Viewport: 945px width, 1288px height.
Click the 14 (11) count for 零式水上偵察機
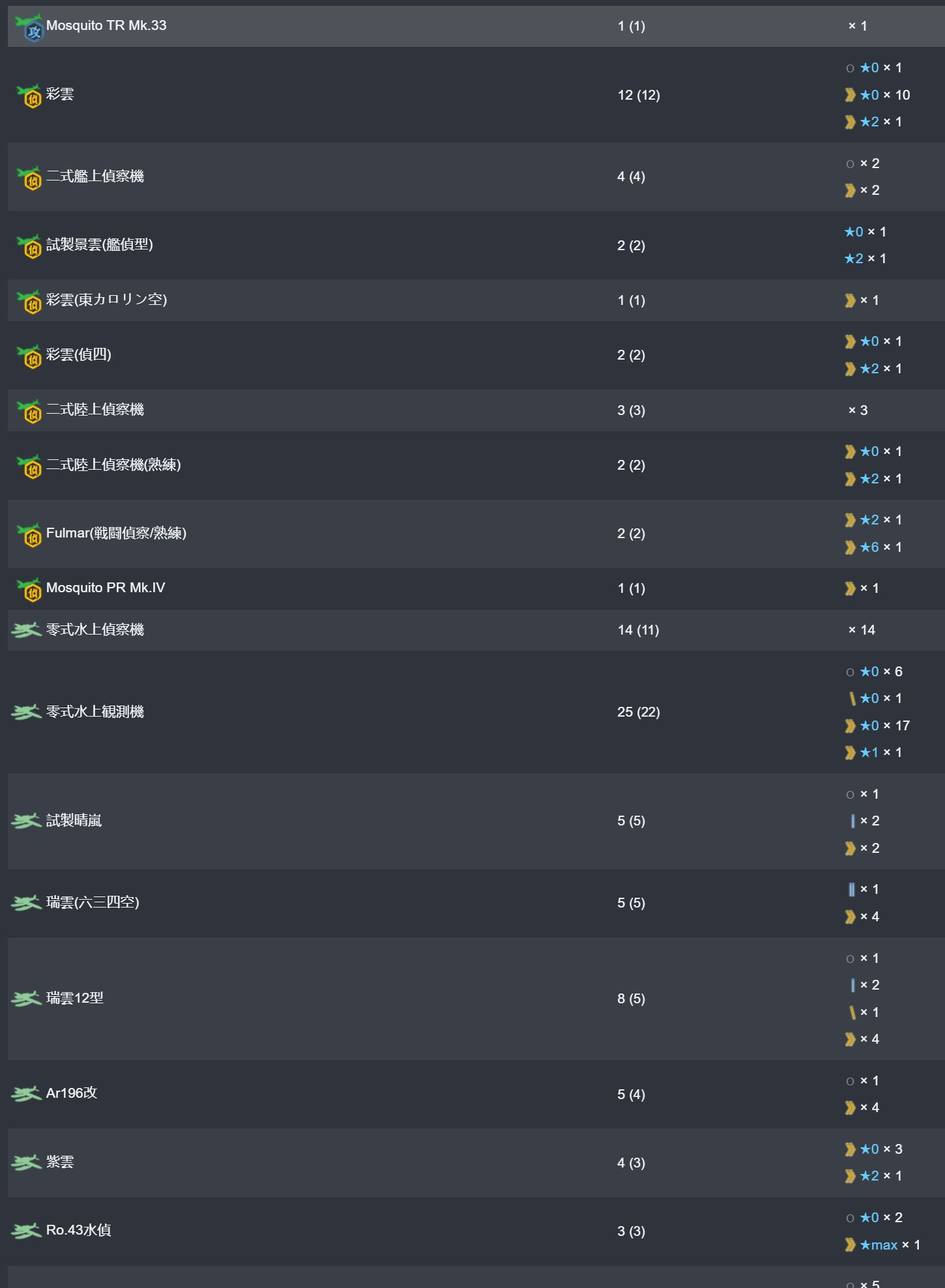[638, 630]
